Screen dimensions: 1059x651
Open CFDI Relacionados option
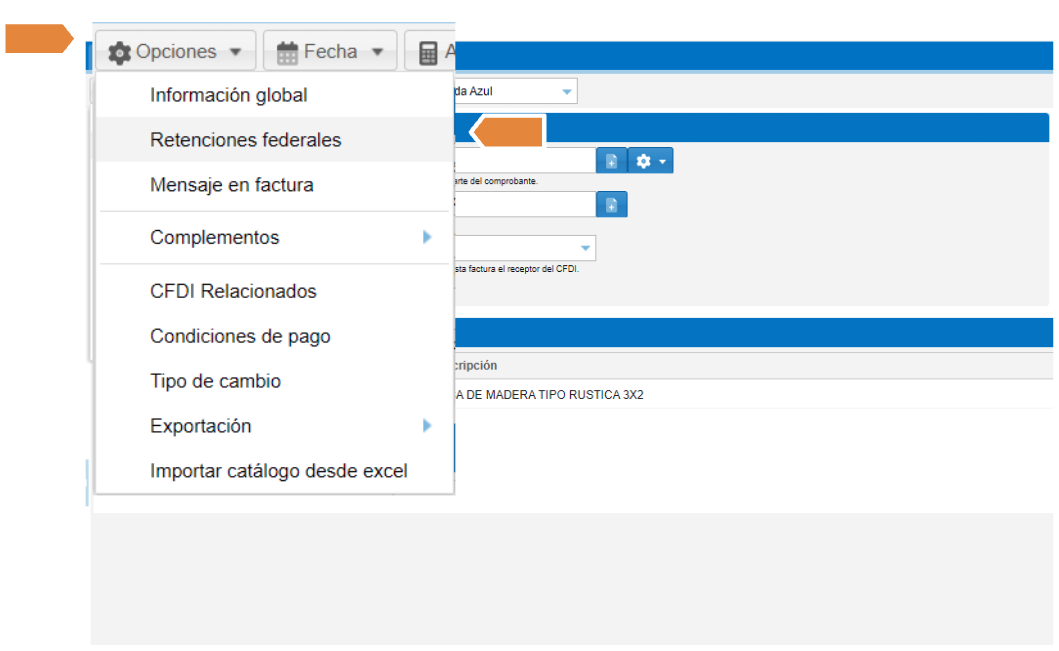(233, 292)
